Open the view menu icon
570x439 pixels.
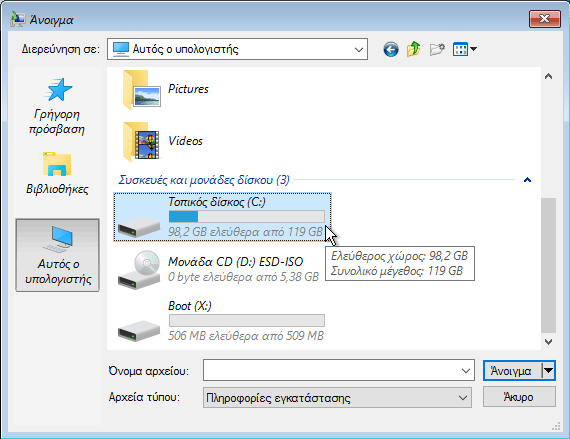click(x=460, y=49)
